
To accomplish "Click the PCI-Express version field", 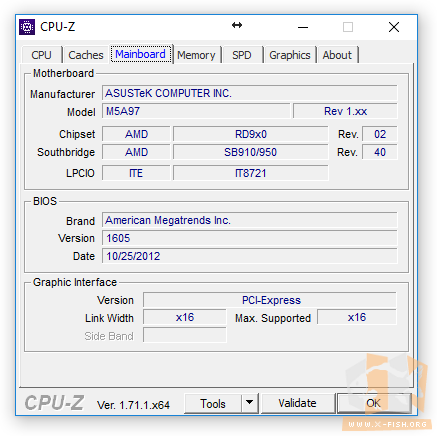I will (x=270, y=300).
